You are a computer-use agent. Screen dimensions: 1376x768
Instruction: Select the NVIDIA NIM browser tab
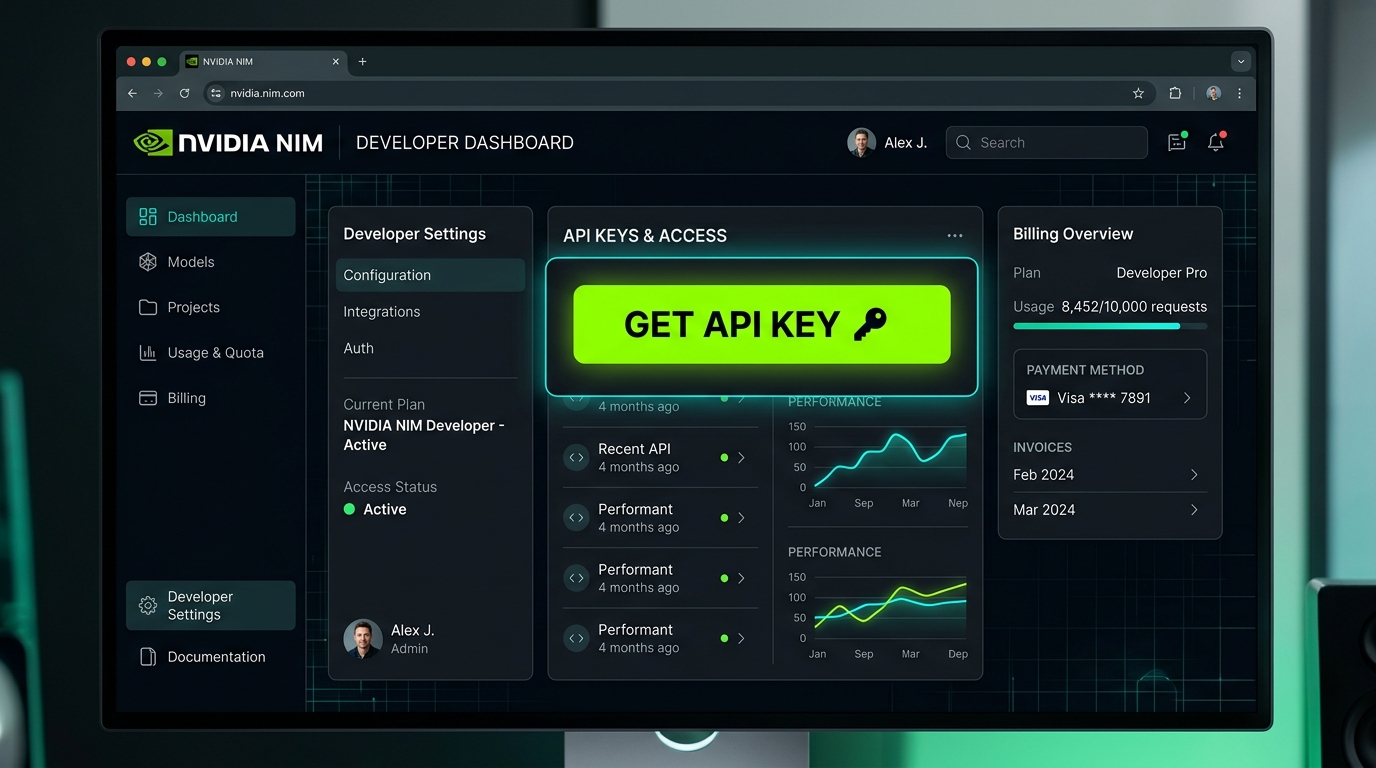[264, 62]
